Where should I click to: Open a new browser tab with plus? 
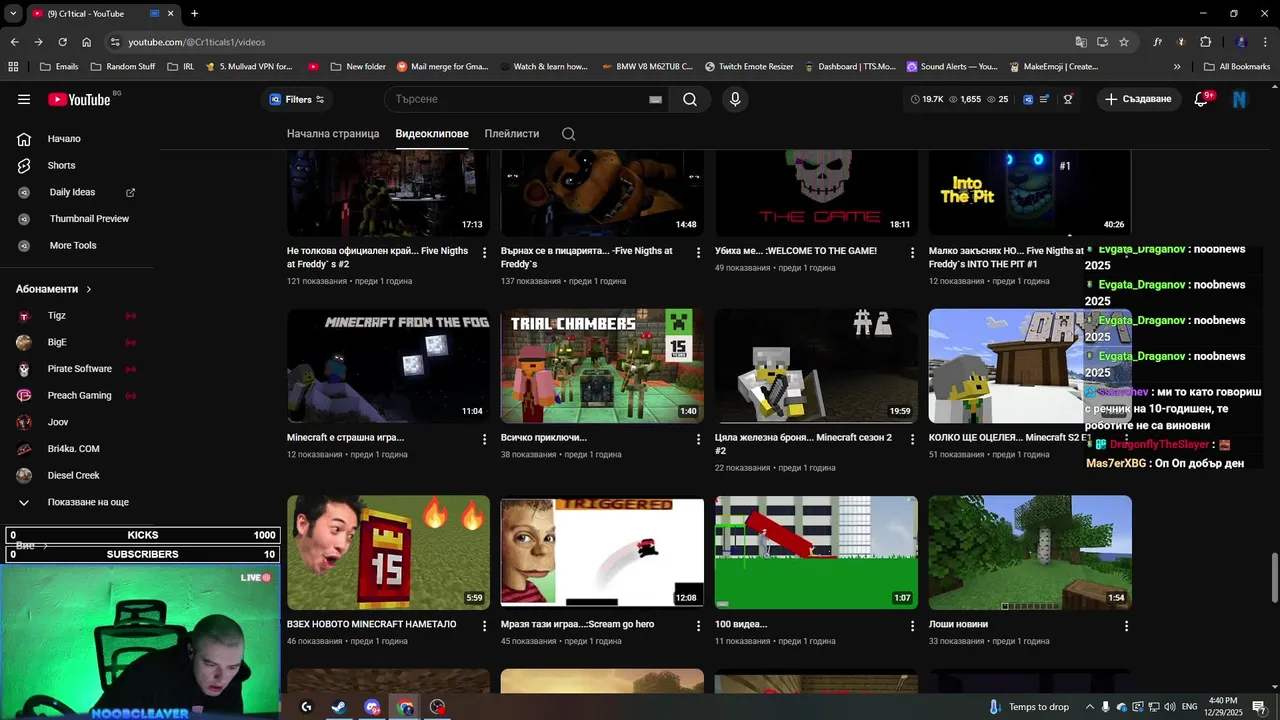click(194, 13)
